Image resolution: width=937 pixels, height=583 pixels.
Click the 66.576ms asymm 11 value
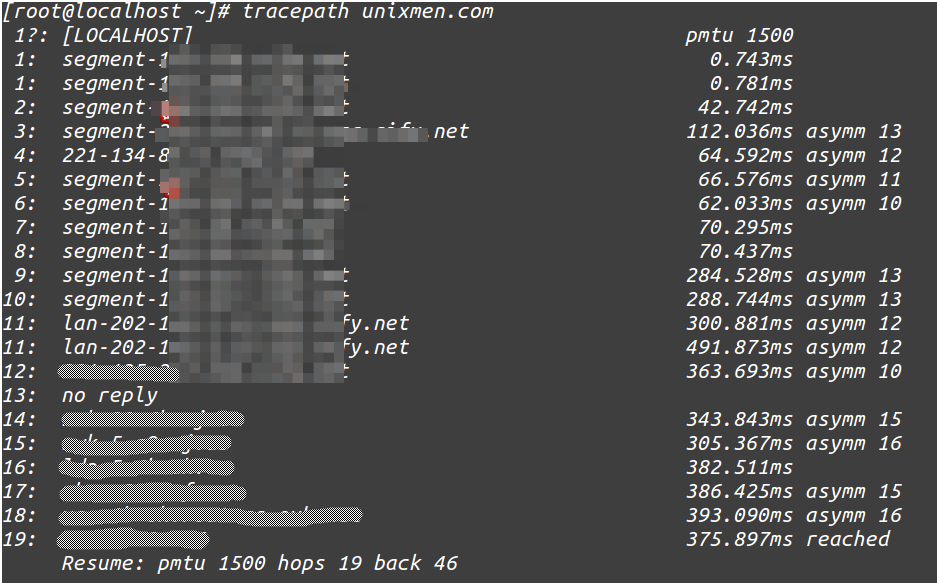[800, 179]
